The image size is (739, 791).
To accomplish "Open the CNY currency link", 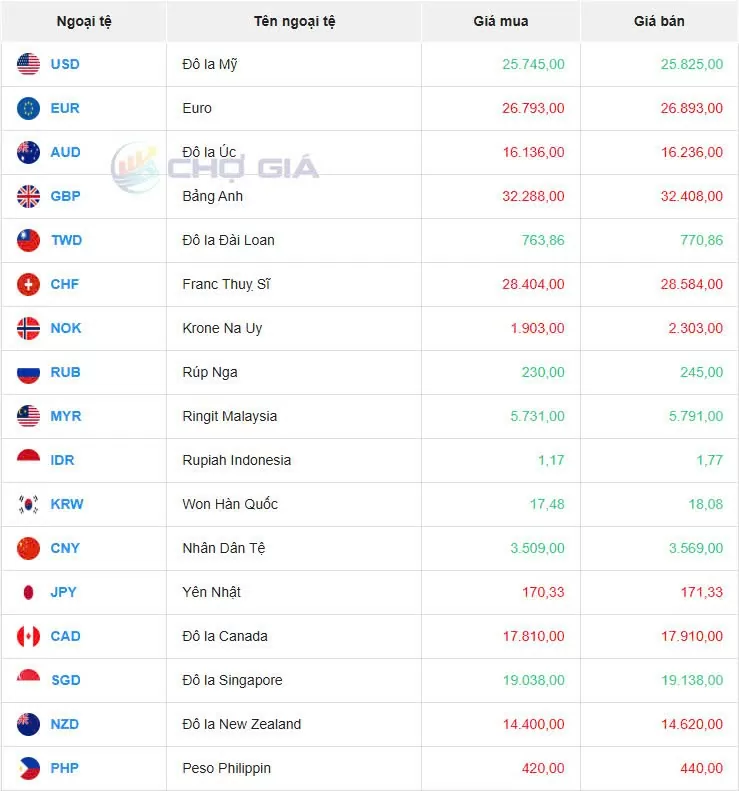I will coord(65,548).
